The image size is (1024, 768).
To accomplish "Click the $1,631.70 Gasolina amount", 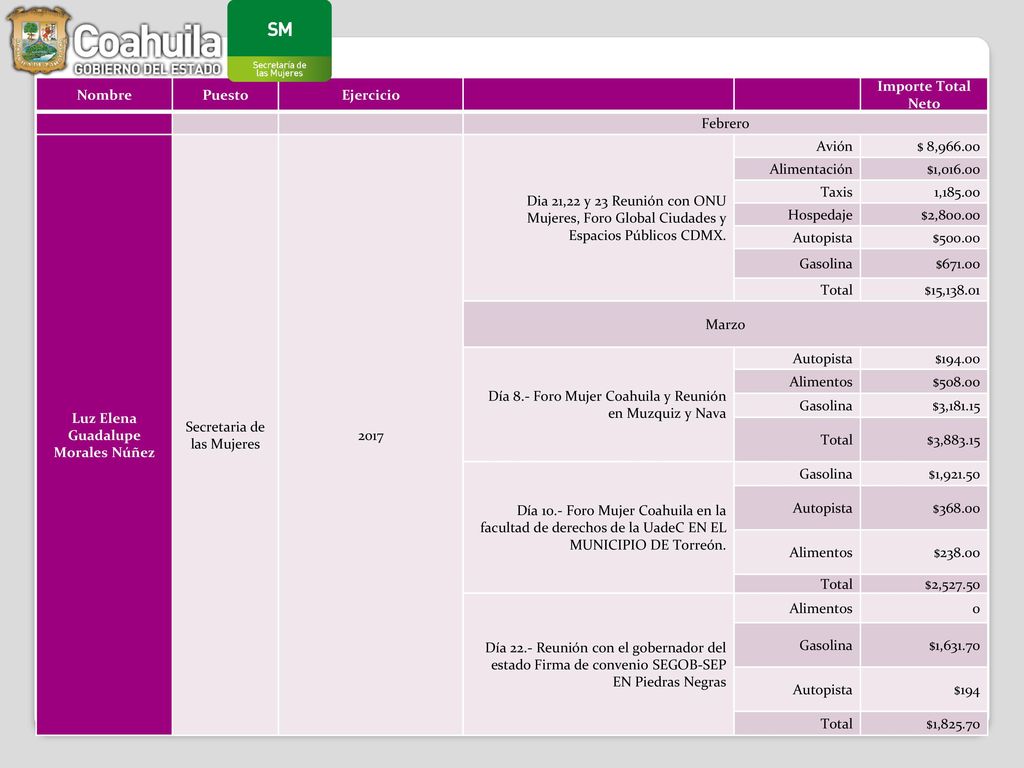I will coord(954,646).
